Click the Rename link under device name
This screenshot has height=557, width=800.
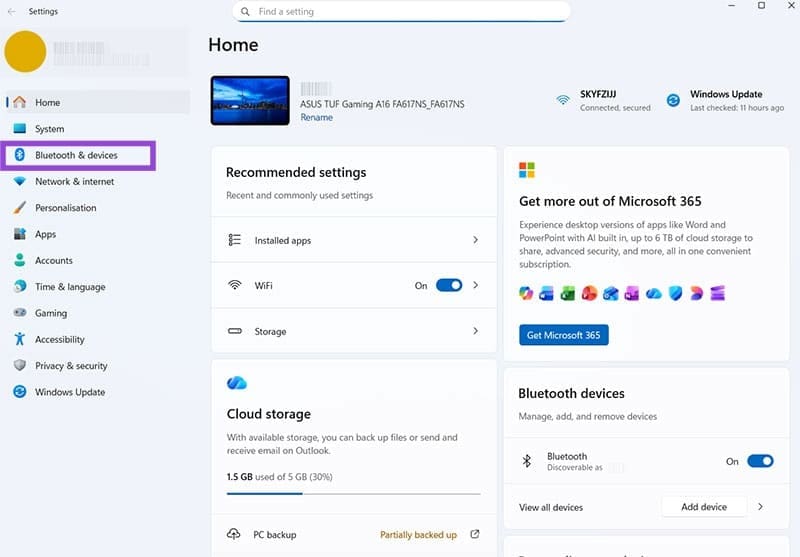(x=317, y=117)
